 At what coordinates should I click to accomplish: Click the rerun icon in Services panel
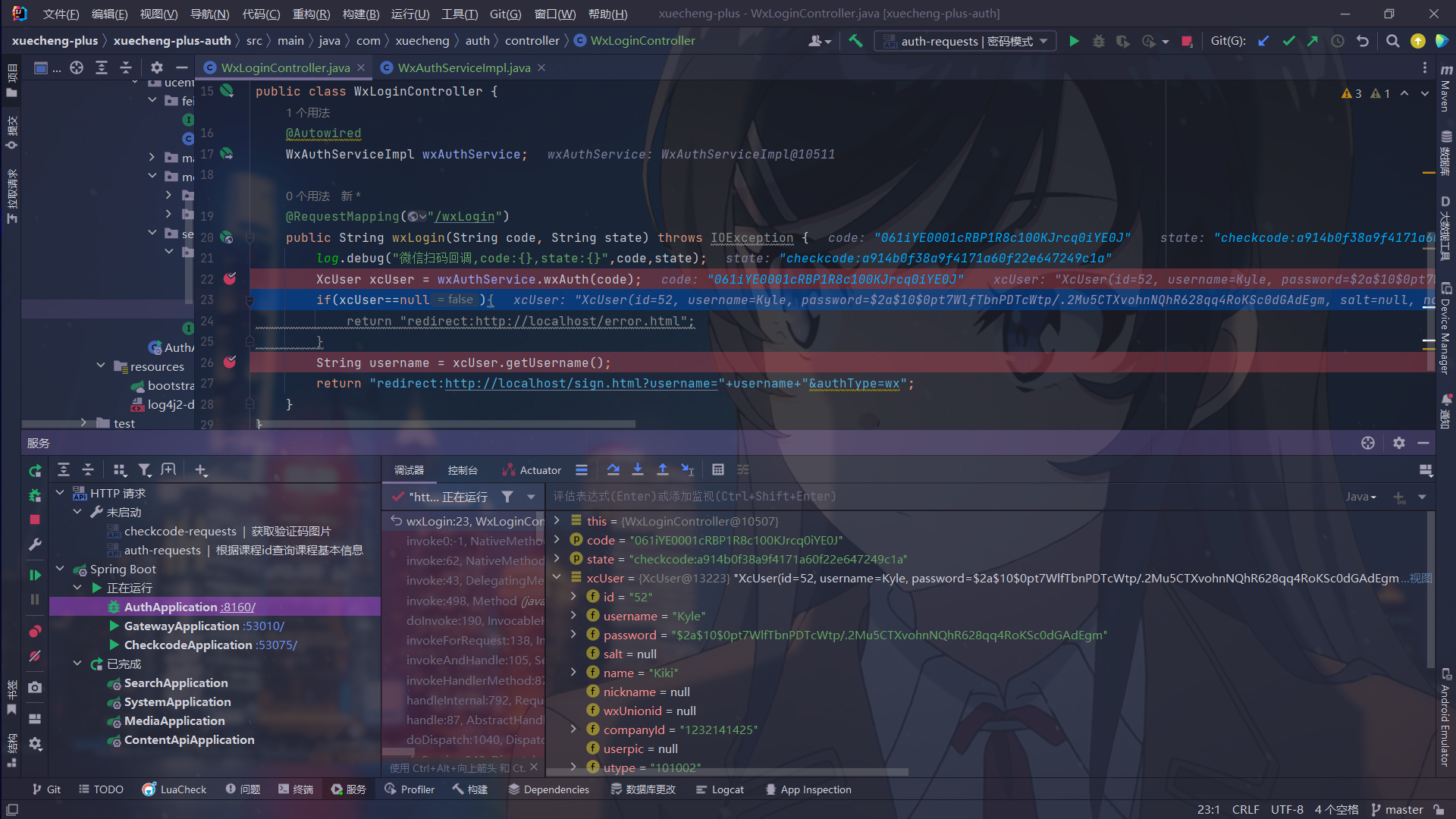pyautogui.click(x=35, y=471)
